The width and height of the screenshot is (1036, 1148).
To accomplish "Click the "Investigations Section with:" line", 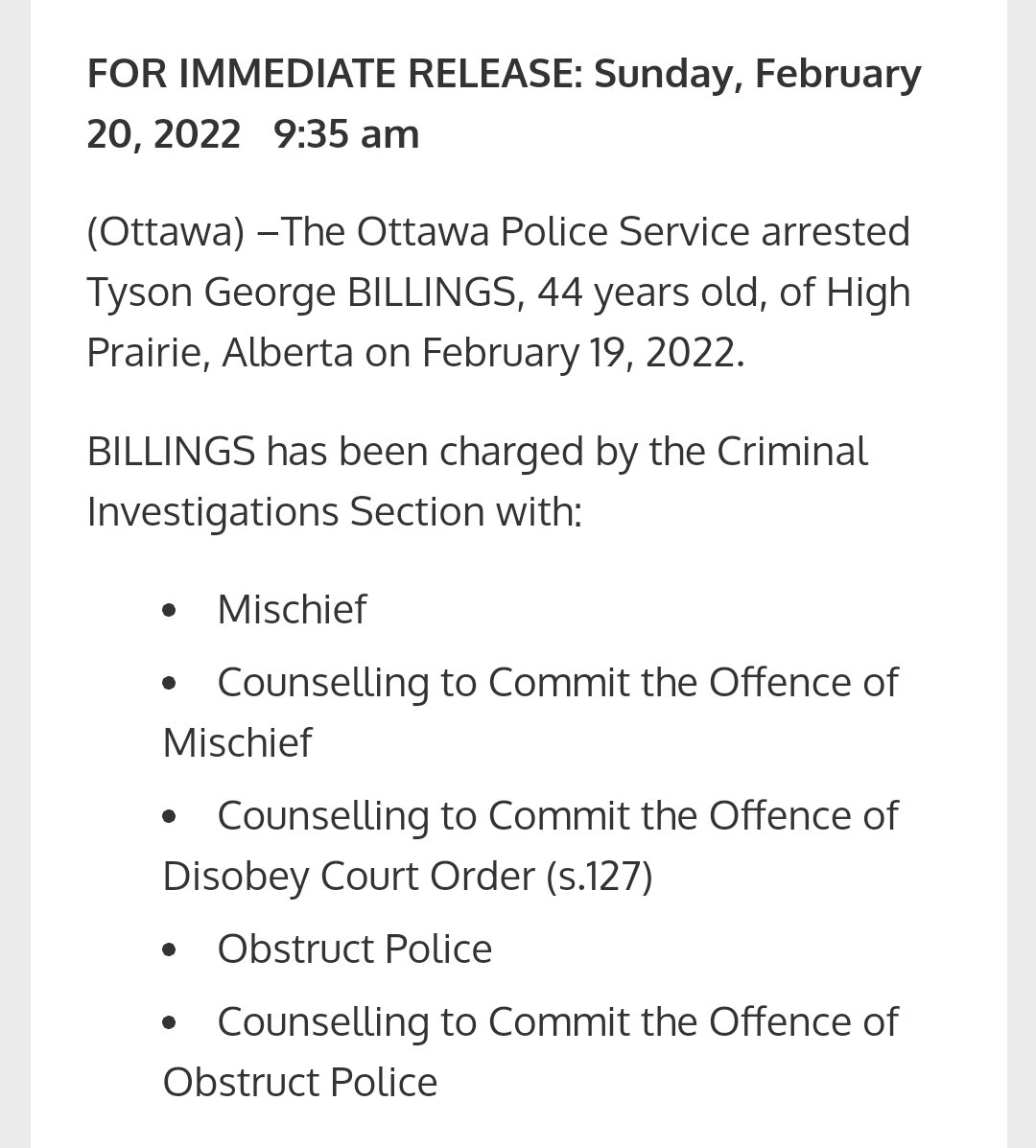I will [x=334, y=512].
